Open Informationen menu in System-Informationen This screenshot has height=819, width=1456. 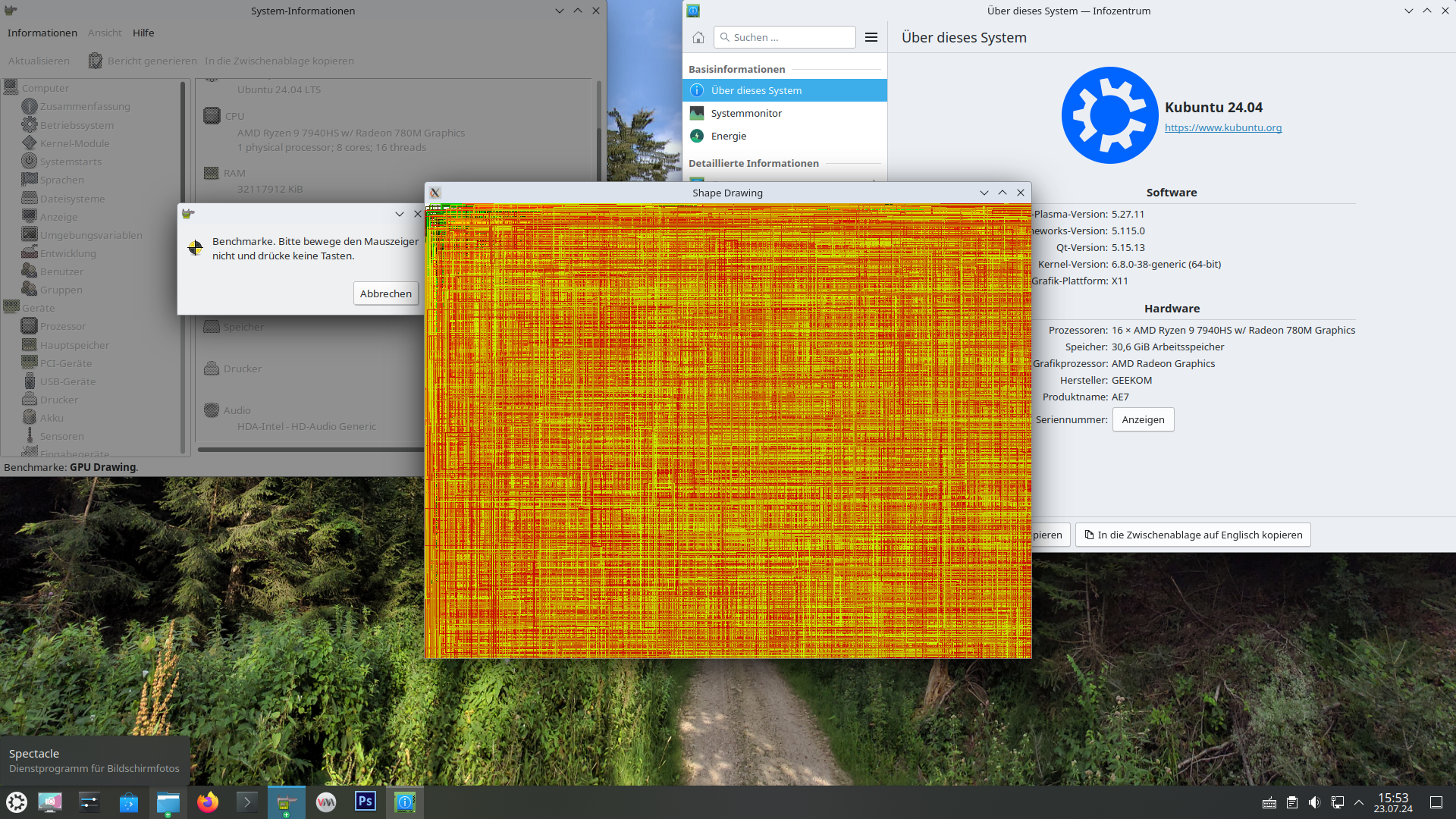pyautogui.click(x=42, y=33)
